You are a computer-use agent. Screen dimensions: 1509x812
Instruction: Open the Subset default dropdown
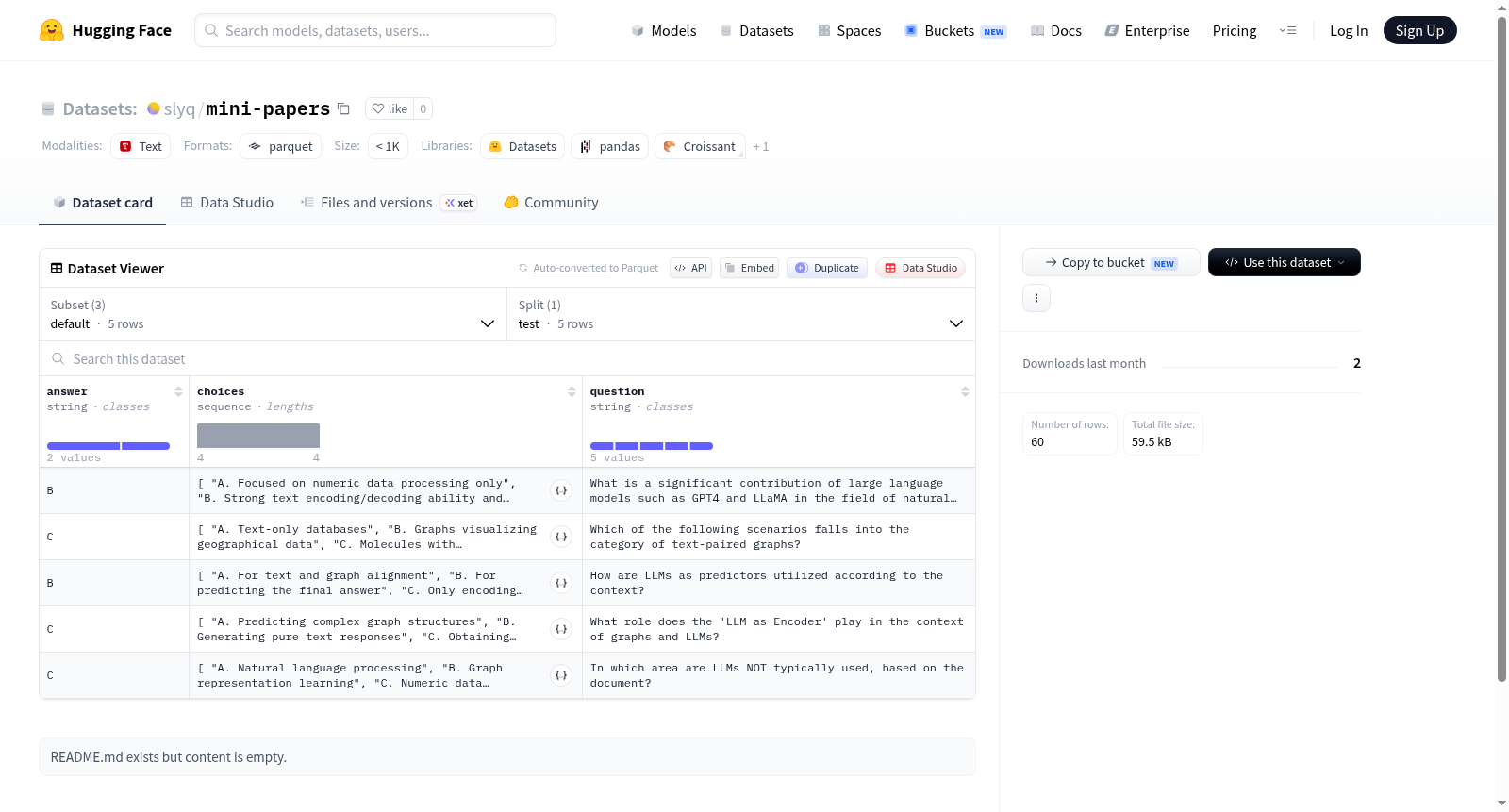(x=273, y=314)
